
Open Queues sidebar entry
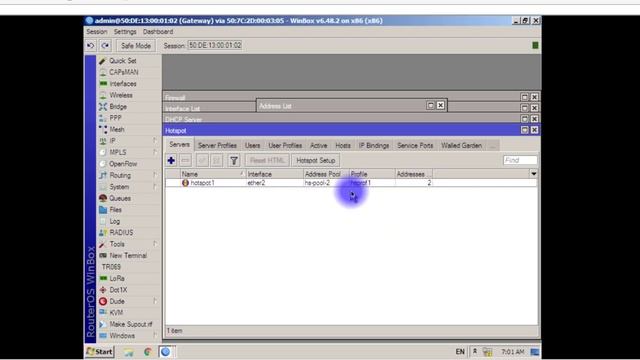coord(120,198)
